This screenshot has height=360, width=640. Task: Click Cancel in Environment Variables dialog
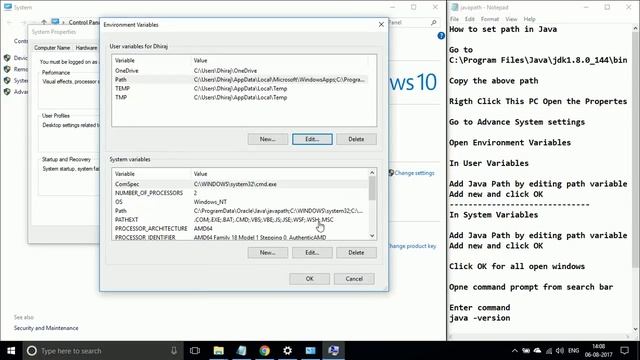pos(354,279)
